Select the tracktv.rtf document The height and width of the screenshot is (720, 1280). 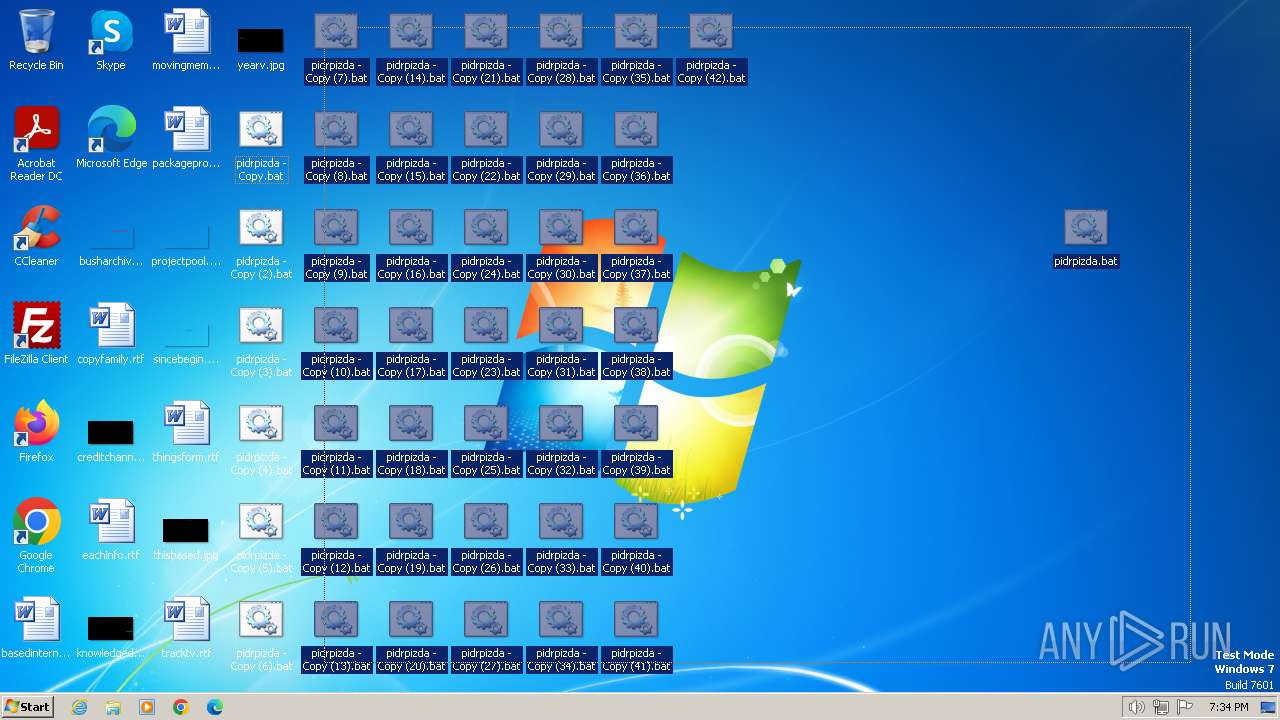pos(186,629)
